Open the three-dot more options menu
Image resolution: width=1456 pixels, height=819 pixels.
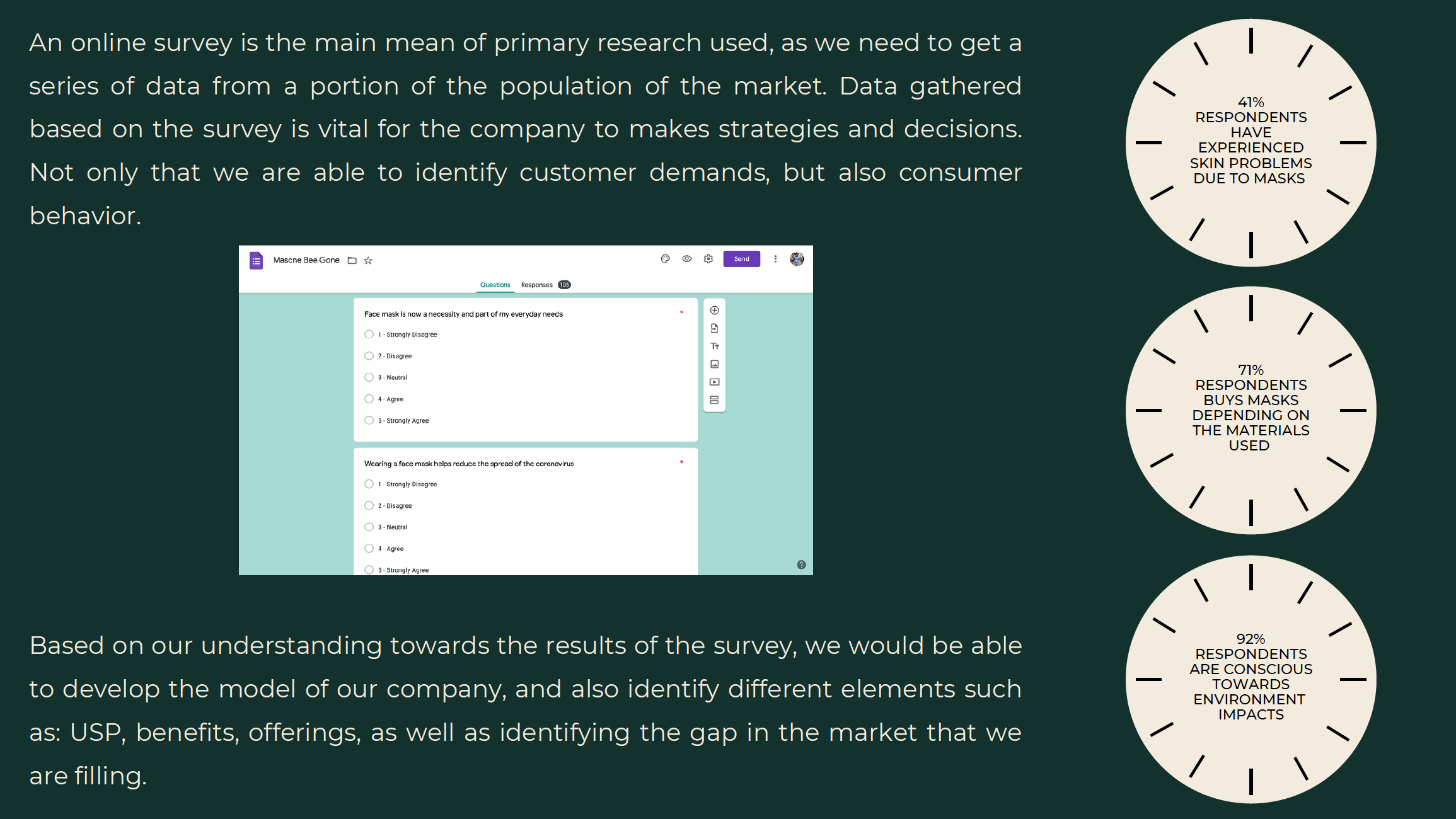(775, 259)
